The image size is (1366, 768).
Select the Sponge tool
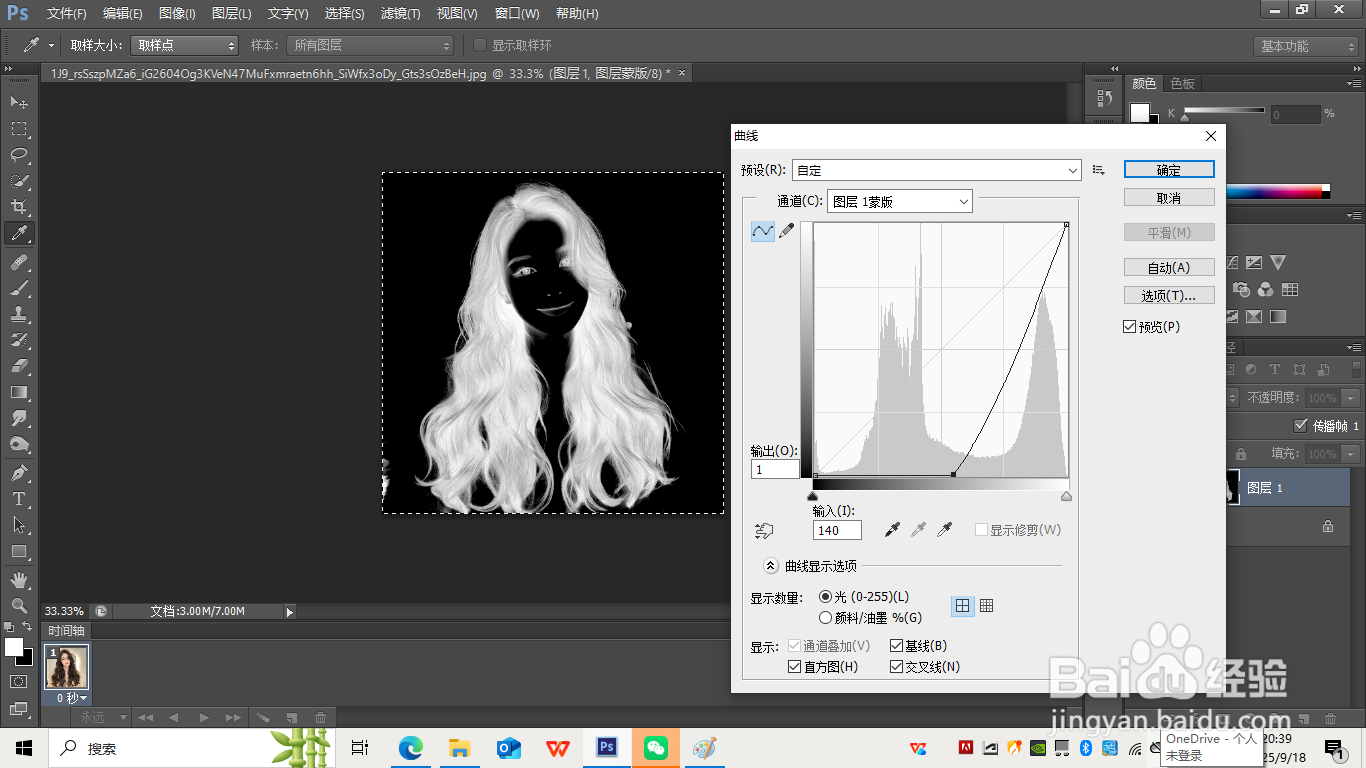pos(19,444)
